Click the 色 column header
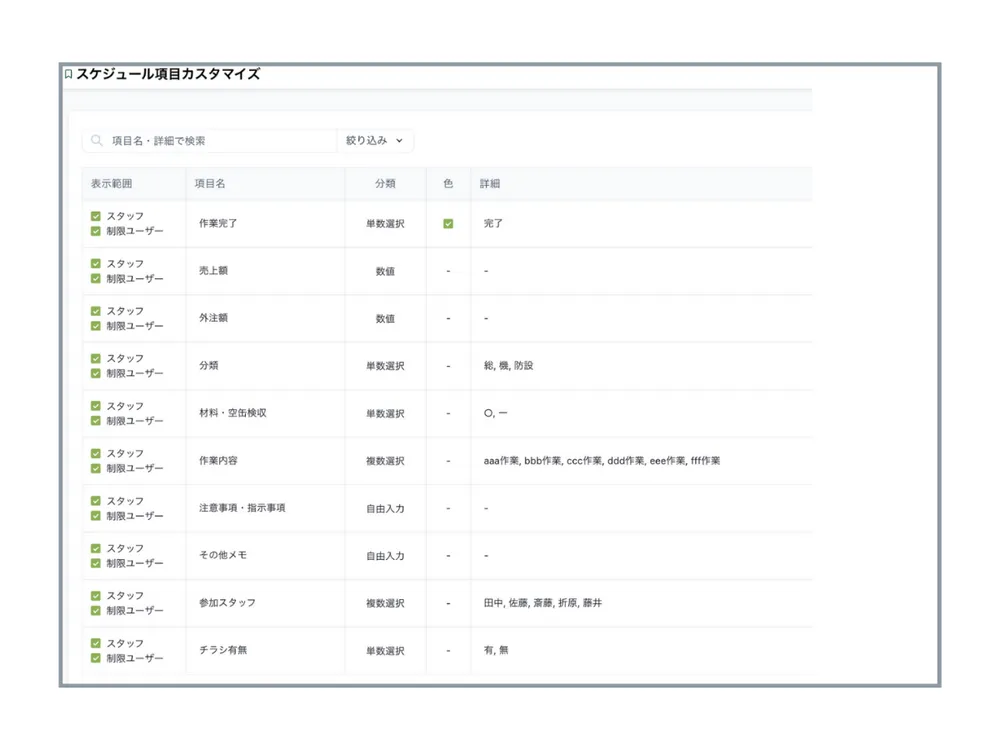Viewport: 1000px width, 750px height. [448, 184]
